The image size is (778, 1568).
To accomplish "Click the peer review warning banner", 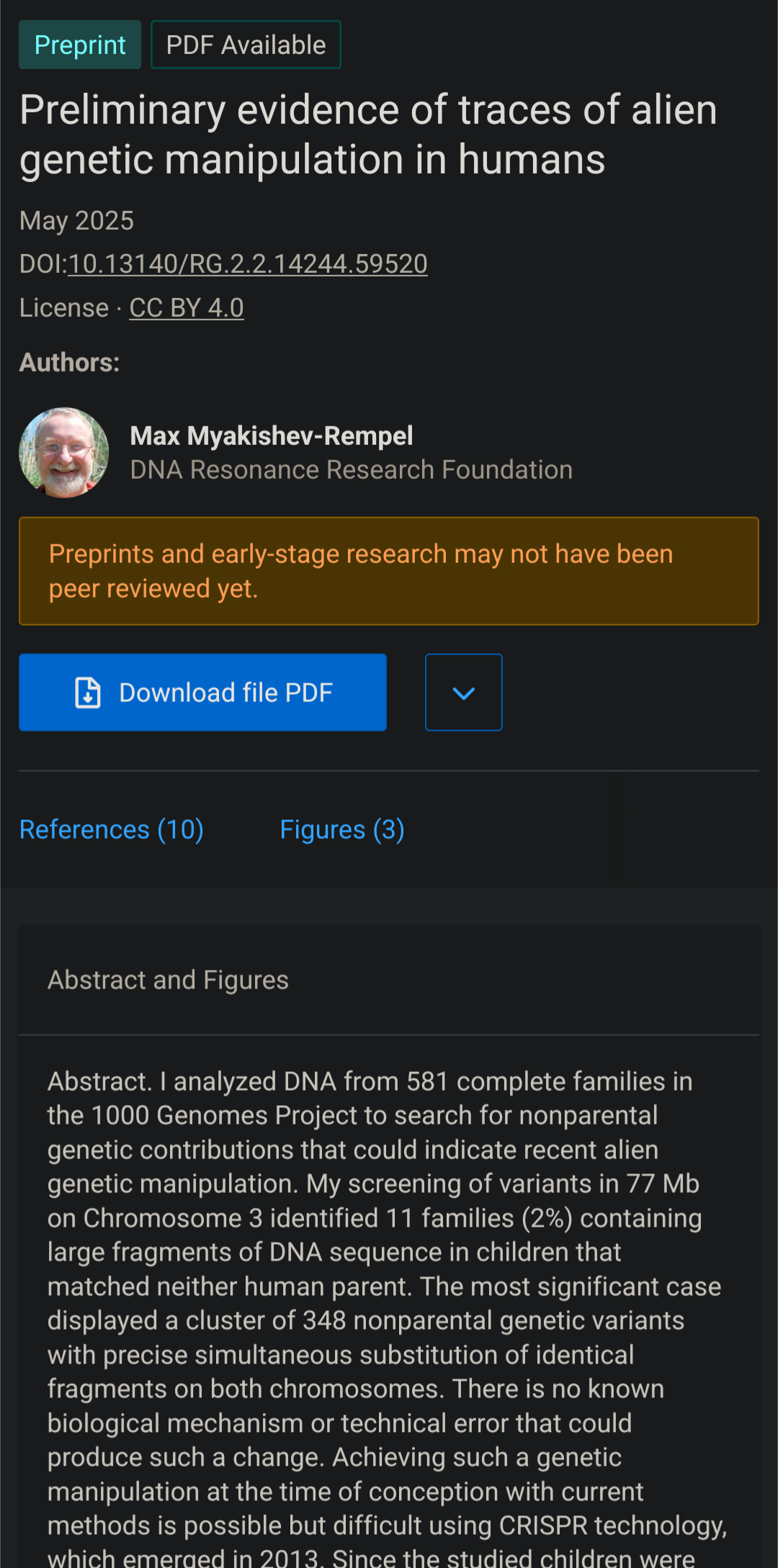I will 389,571.
